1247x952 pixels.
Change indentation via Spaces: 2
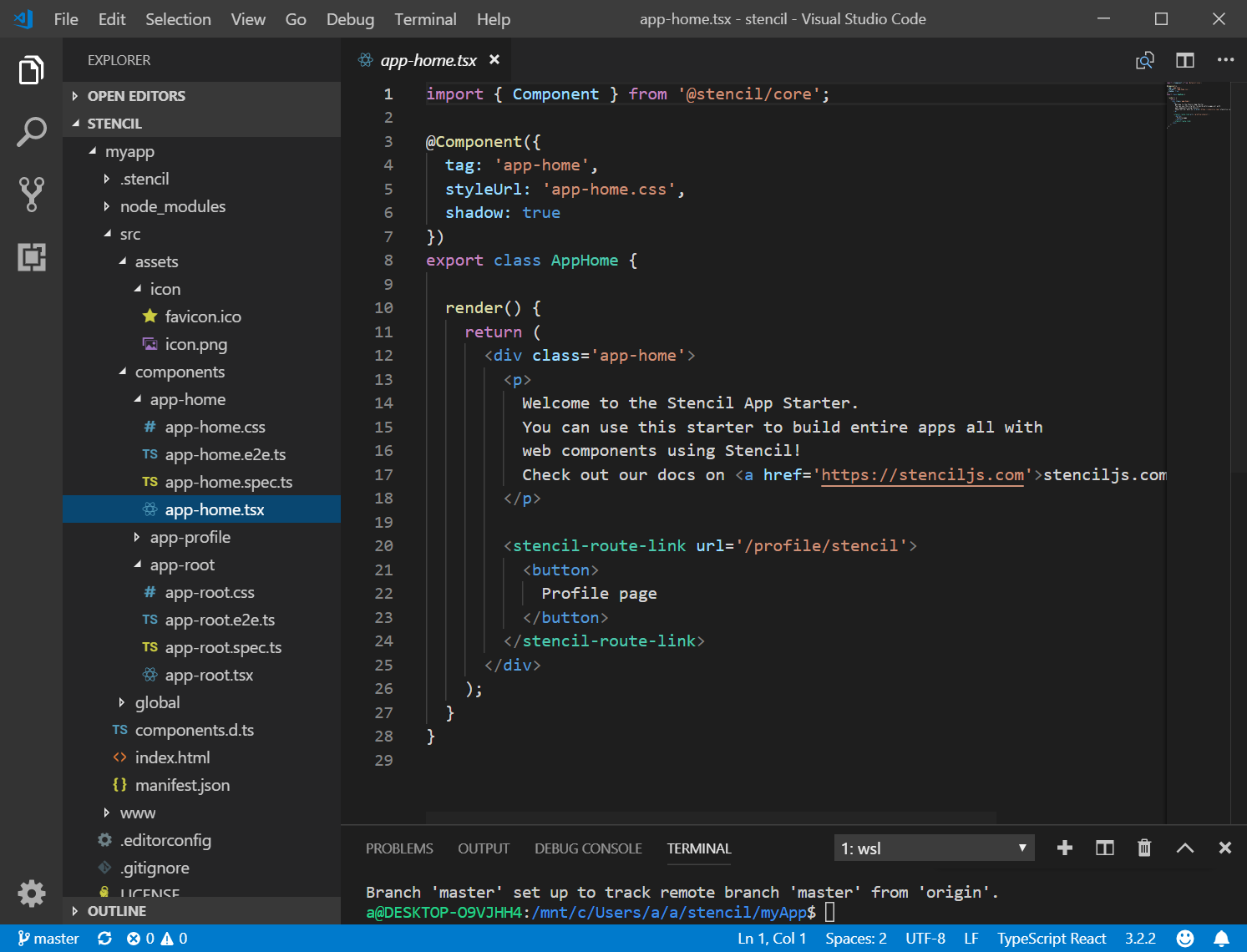(x=856, y=939)
